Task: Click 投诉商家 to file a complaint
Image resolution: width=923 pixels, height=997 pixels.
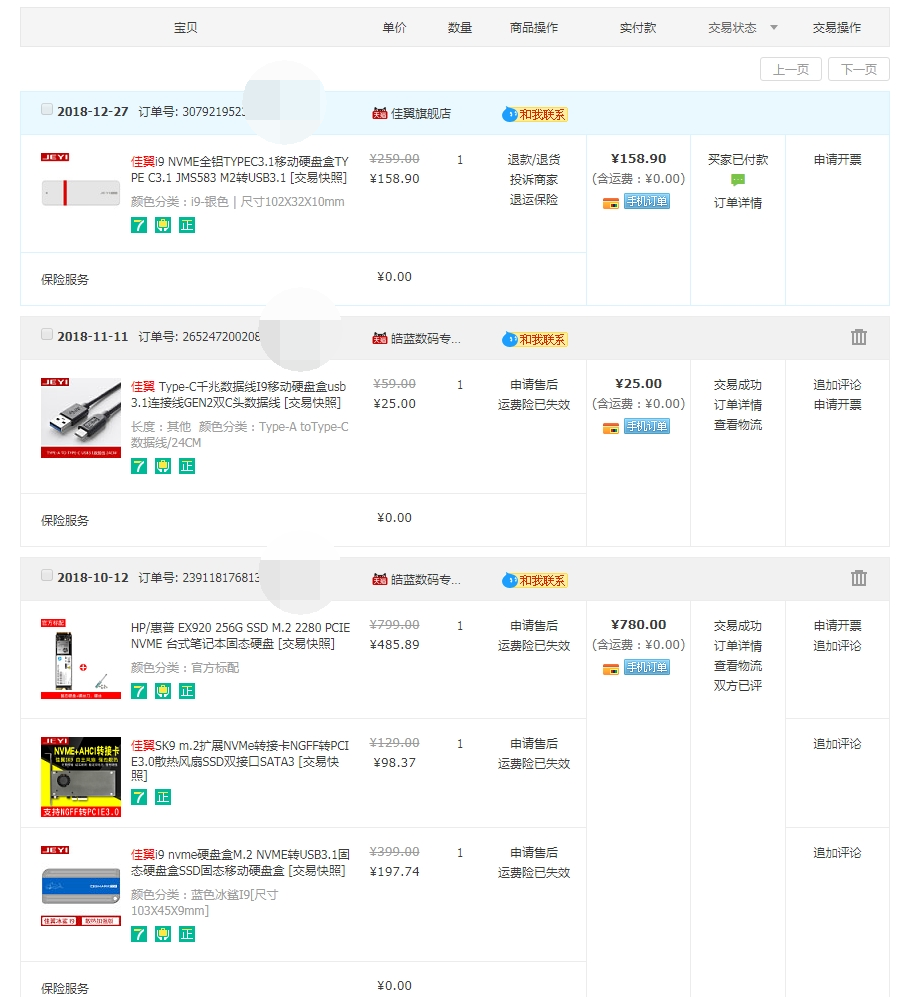Action: 534,180
